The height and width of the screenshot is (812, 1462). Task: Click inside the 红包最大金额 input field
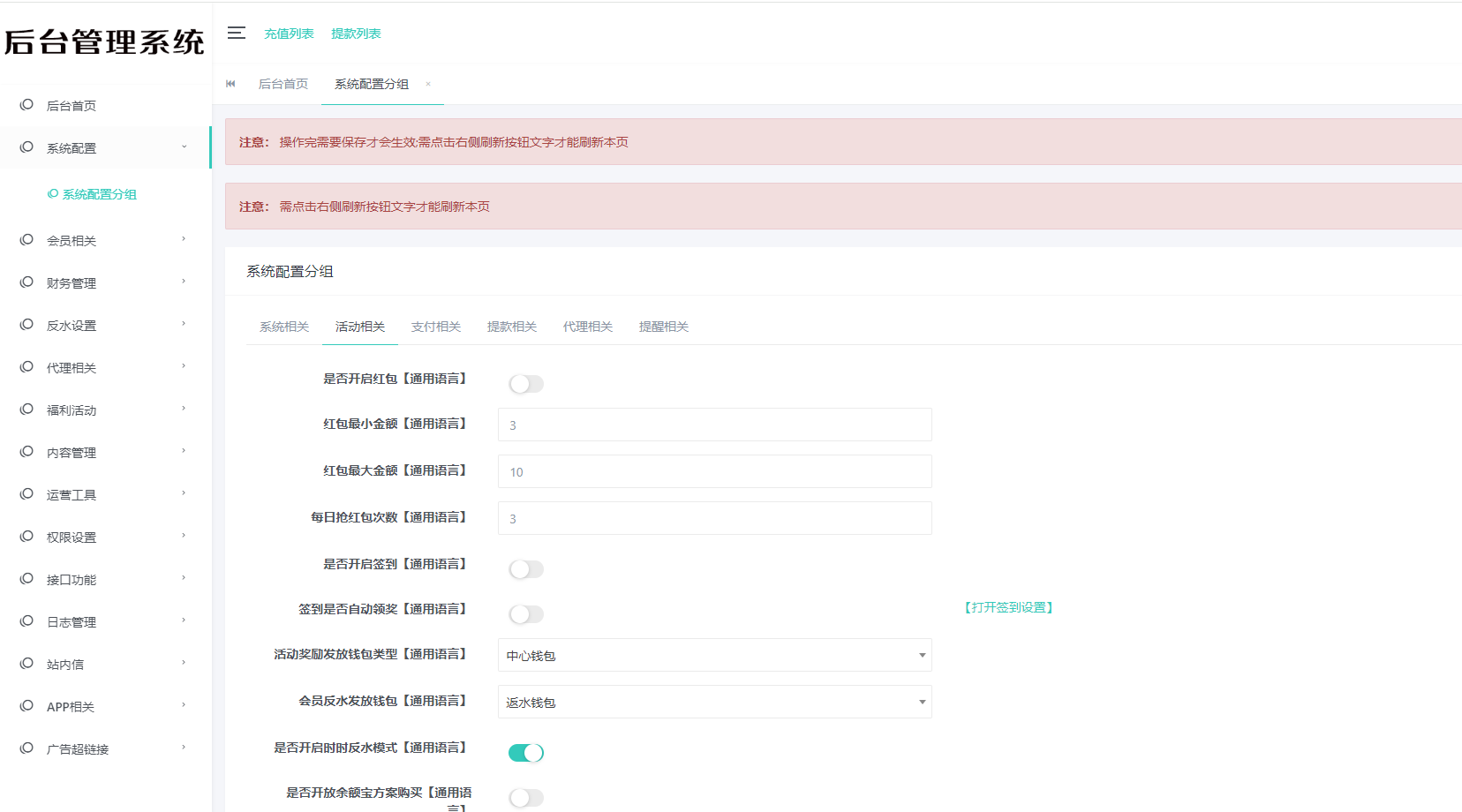click(714, 471)
